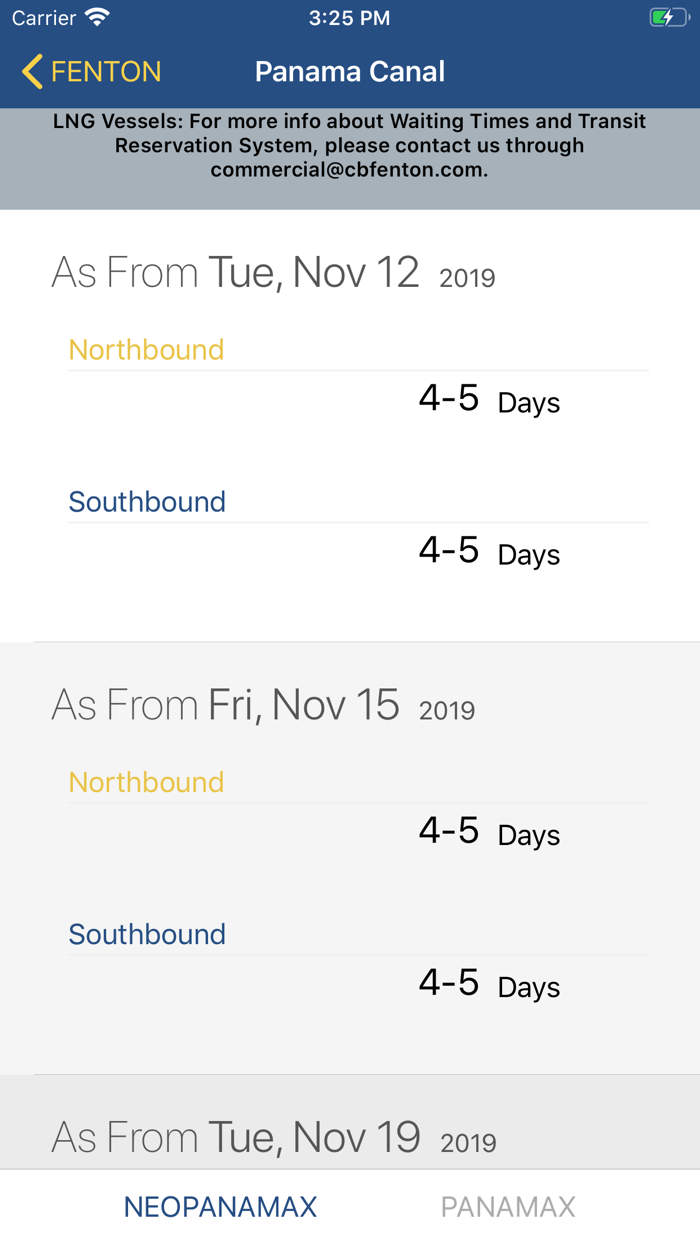
Task: Tap the Panama Canal title
Action: pos(350,72)
